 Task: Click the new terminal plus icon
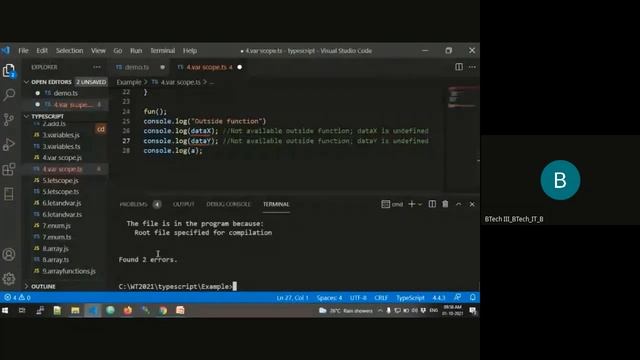(411, 204)
